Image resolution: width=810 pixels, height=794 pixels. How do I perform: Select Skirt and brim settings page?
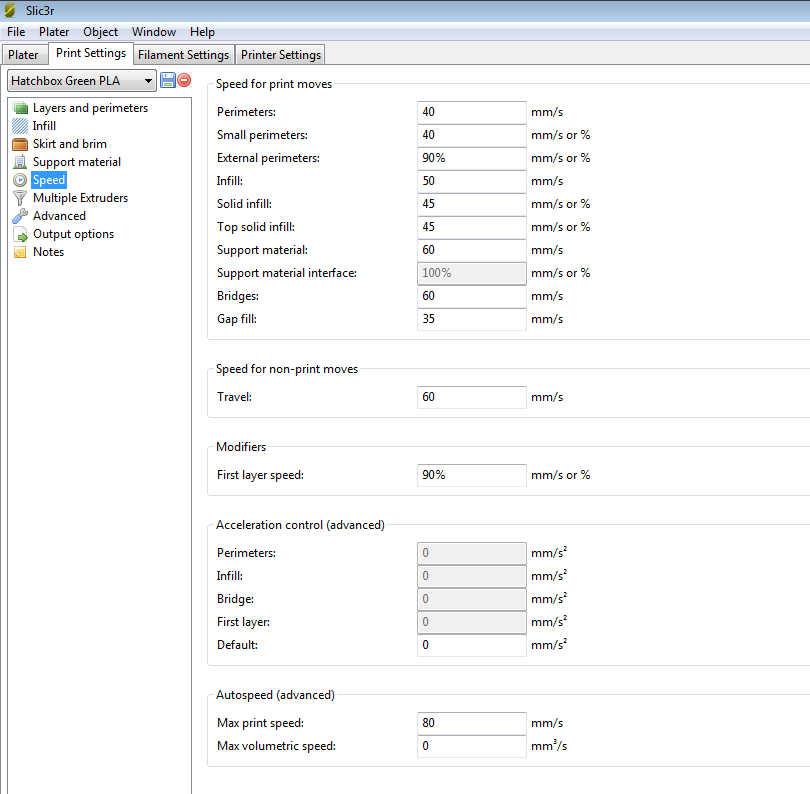pyautogui.click(x=70, y=144)
